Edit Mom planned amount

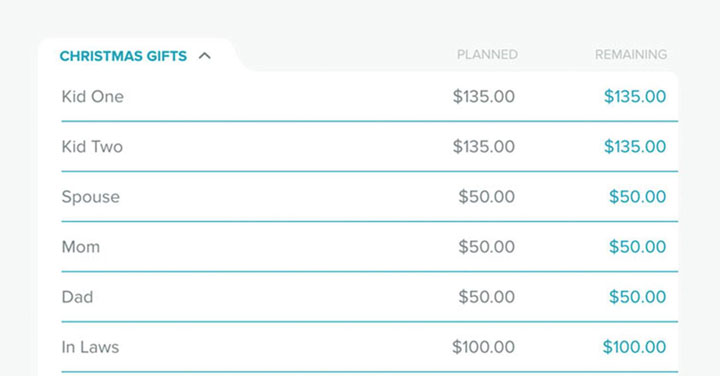[486, 247]
